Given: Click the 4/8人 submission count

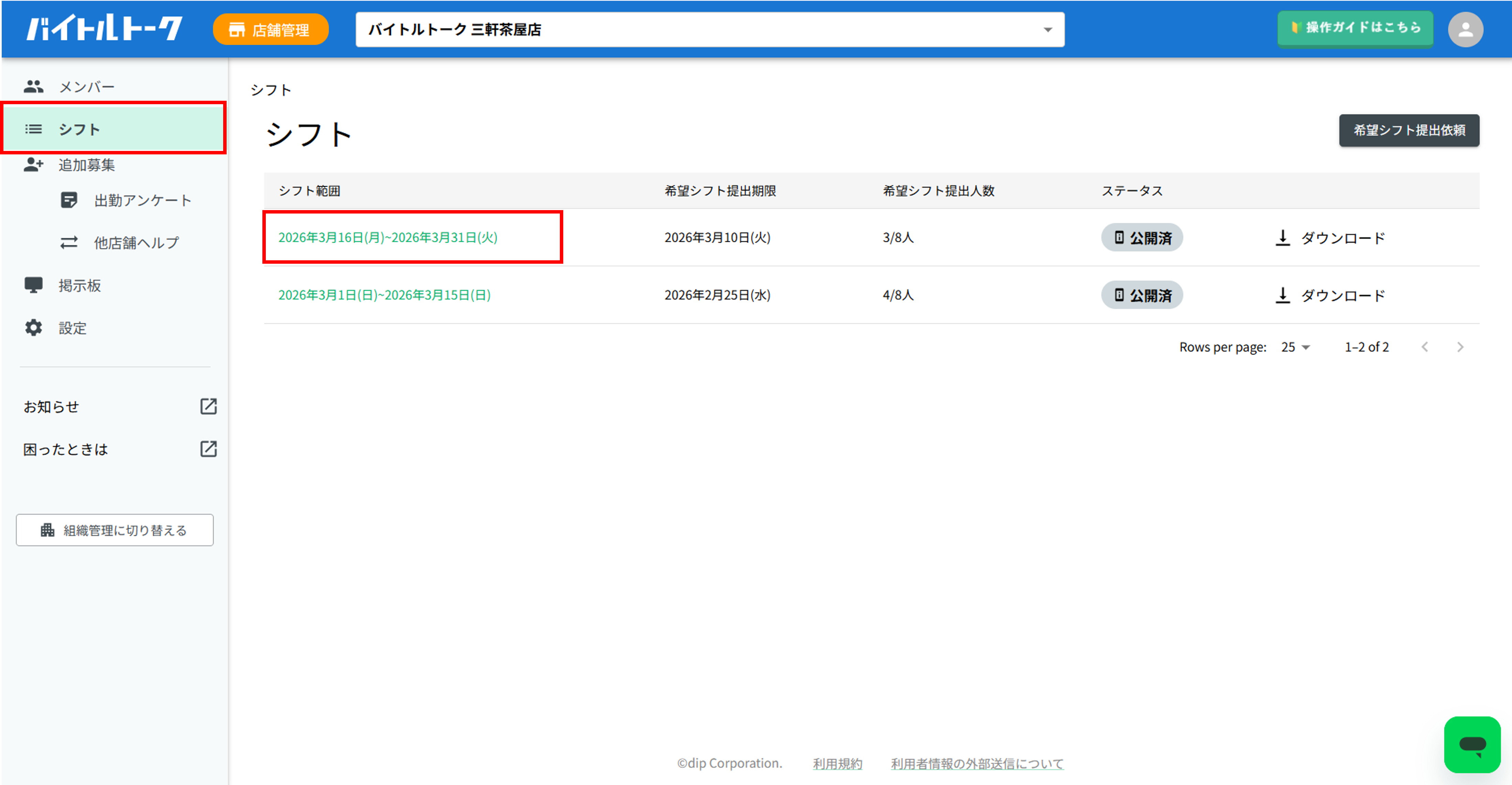Looking at the screenshot, I should (898, 295).
